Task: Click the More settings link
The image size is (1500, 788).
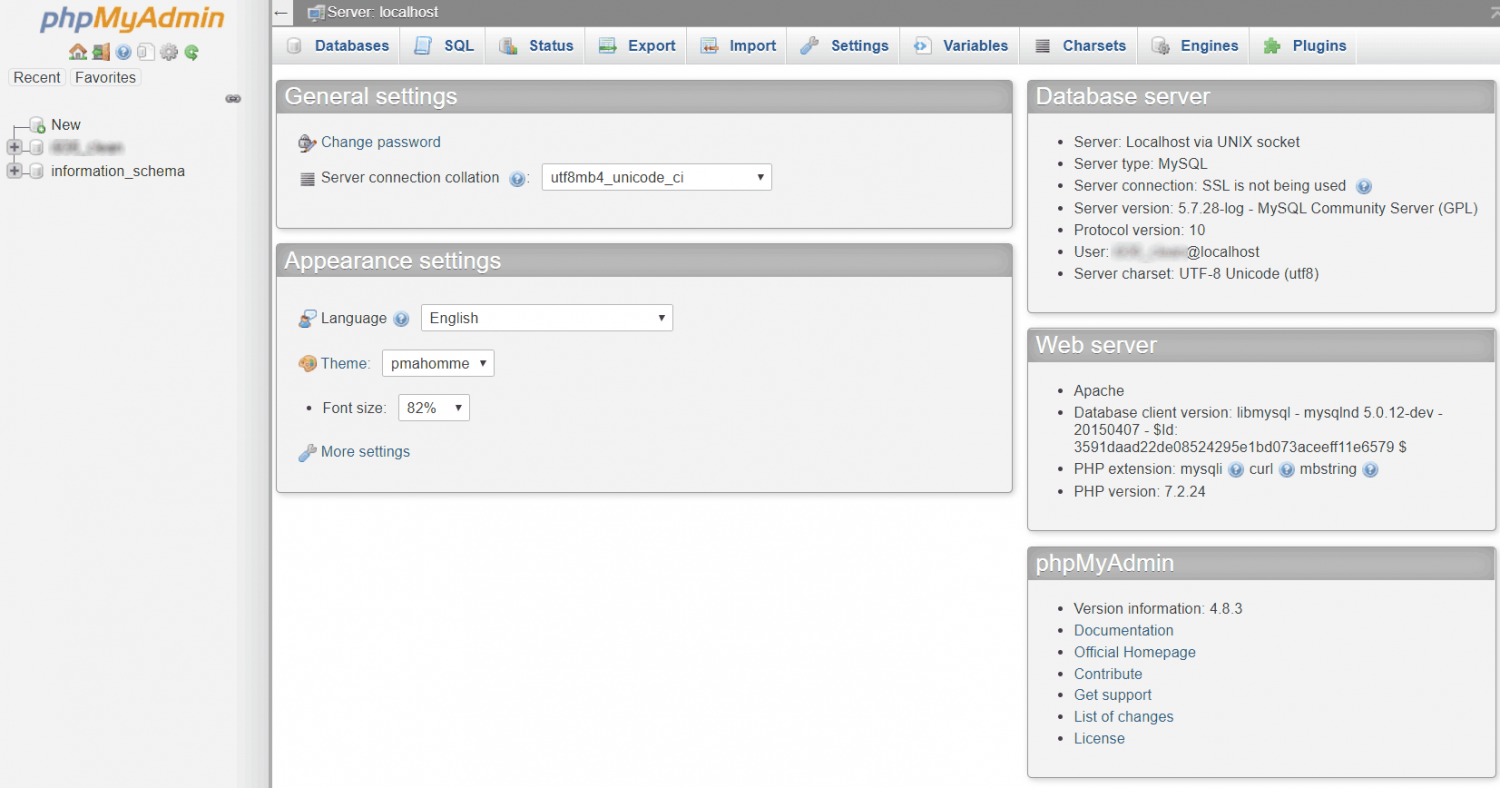Action: pyautogui.click(x=365, y=452)
